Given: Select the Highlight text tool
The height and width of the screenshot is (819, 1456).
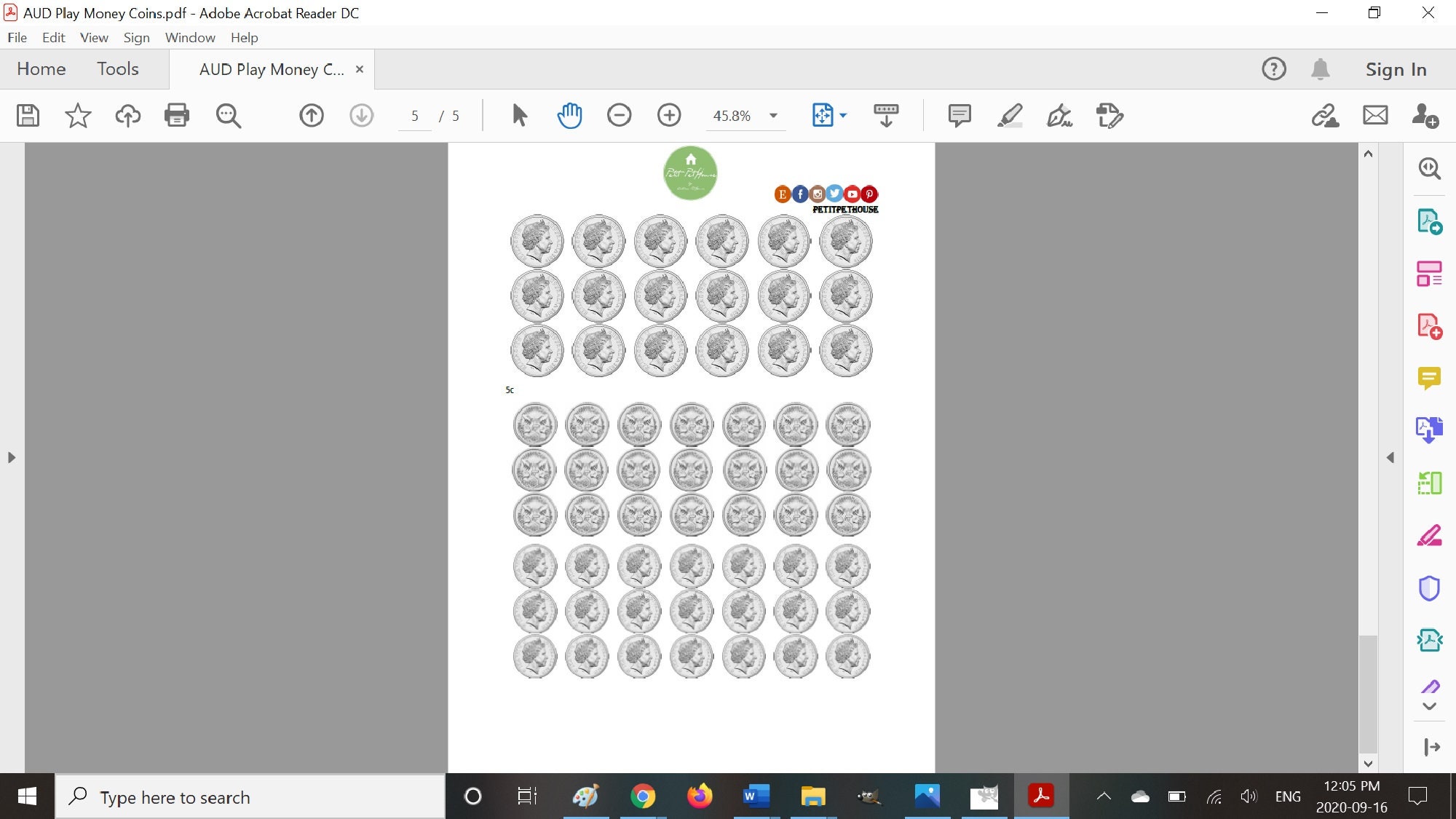Looking at the screenshot, I should pos(1010,115).
